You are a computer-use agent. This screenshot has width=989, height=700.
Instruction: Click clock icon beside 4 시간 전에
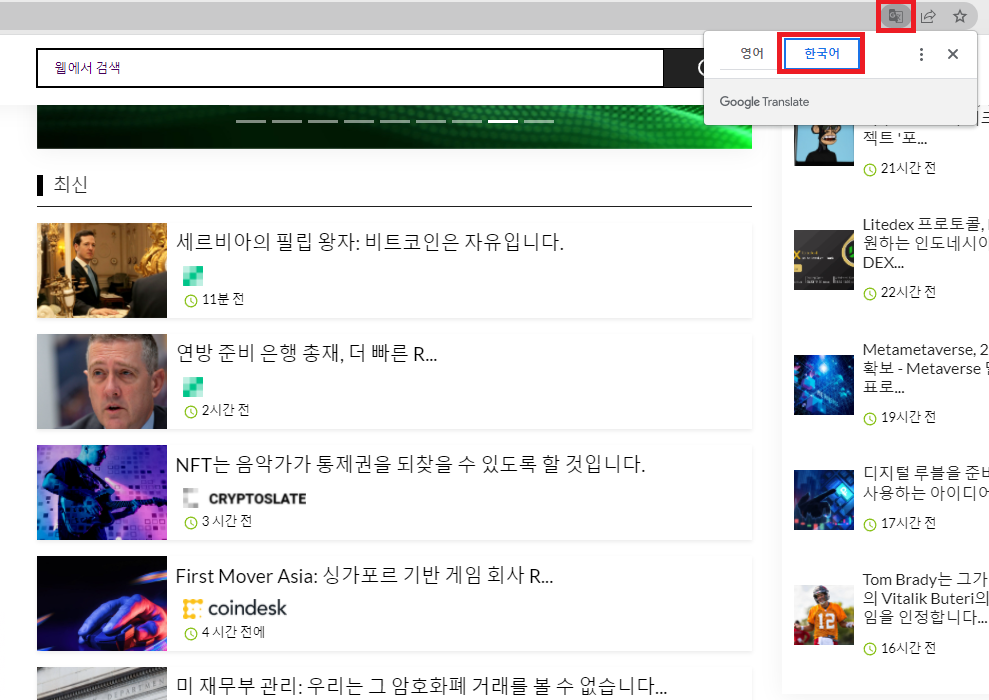(x=190, y=634)
